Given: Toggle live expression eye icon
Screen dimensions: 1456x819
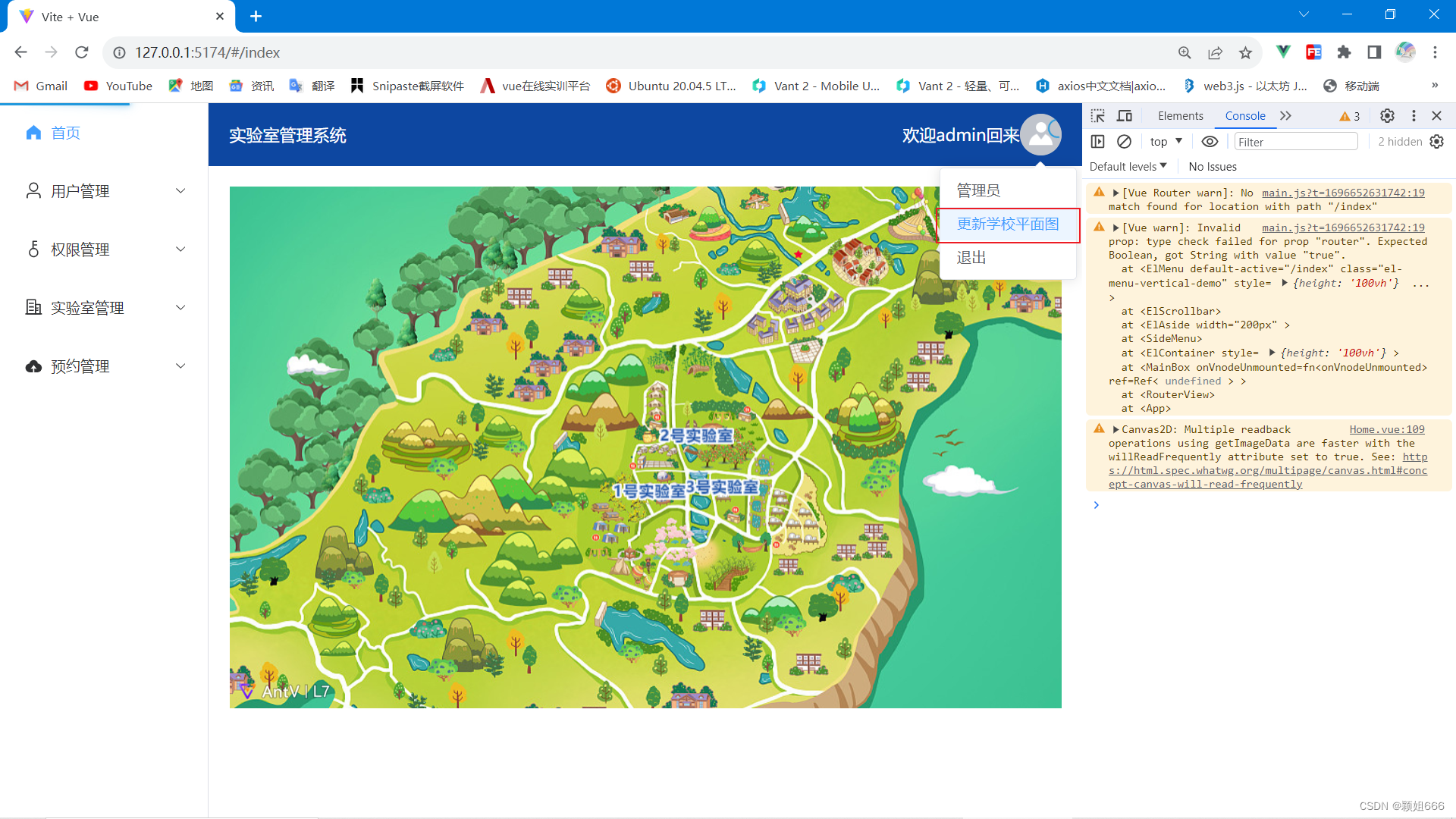Looking at the screenshot, I should click(1210, 142).
